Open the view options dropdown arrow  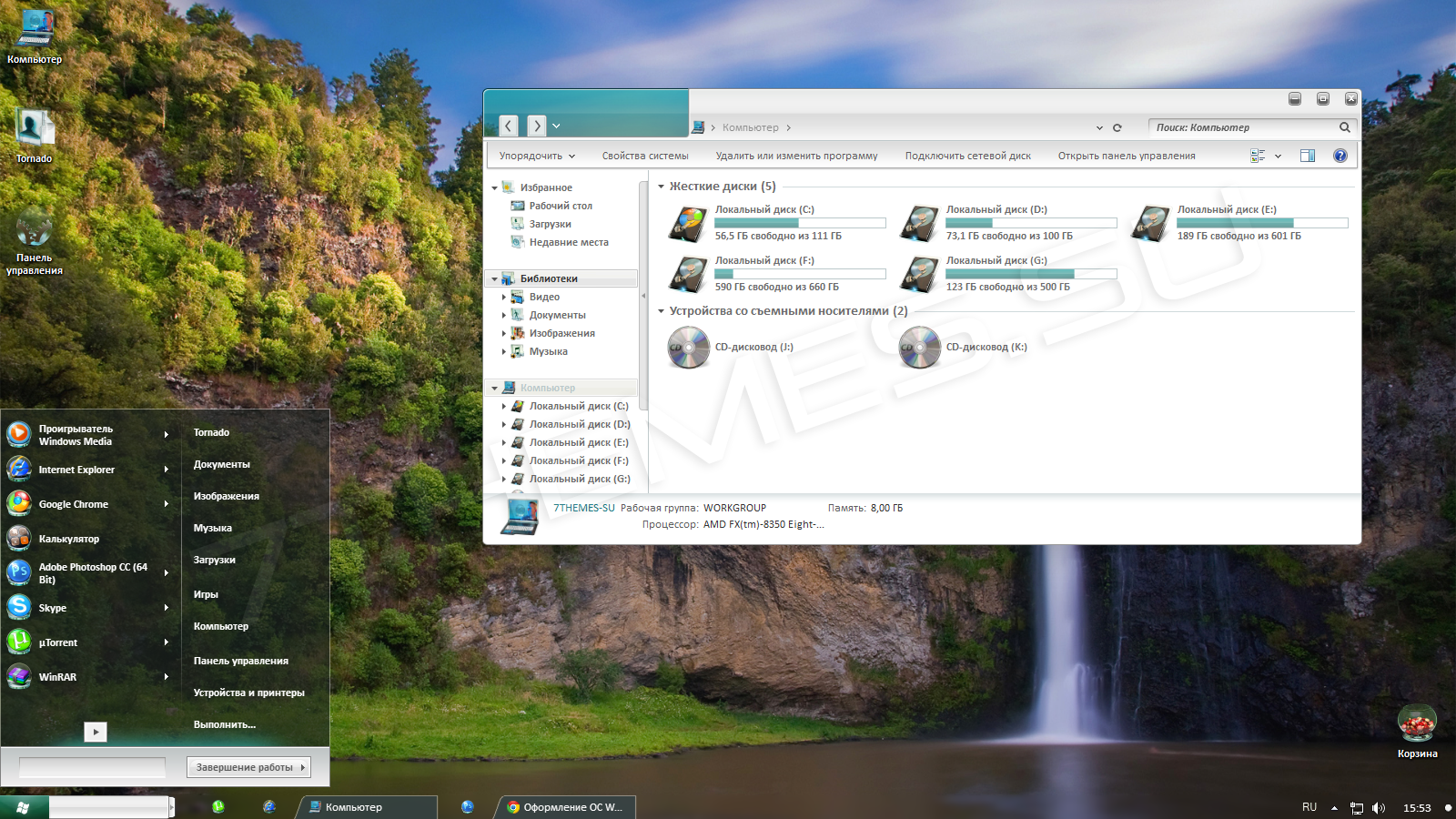(1278, 156)
